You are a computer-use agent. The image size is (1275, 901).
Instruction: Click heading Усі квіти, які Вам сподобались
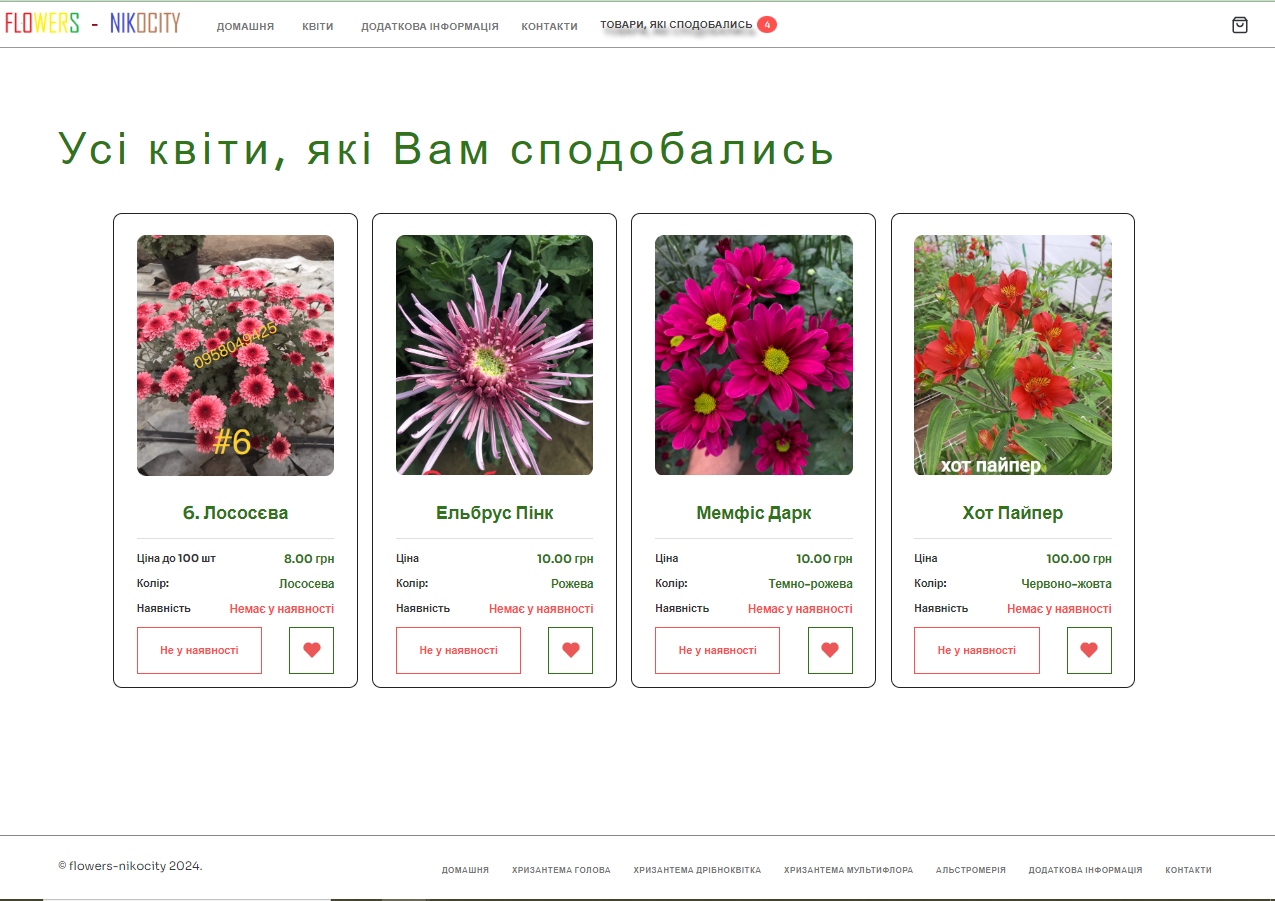point(446,150)
